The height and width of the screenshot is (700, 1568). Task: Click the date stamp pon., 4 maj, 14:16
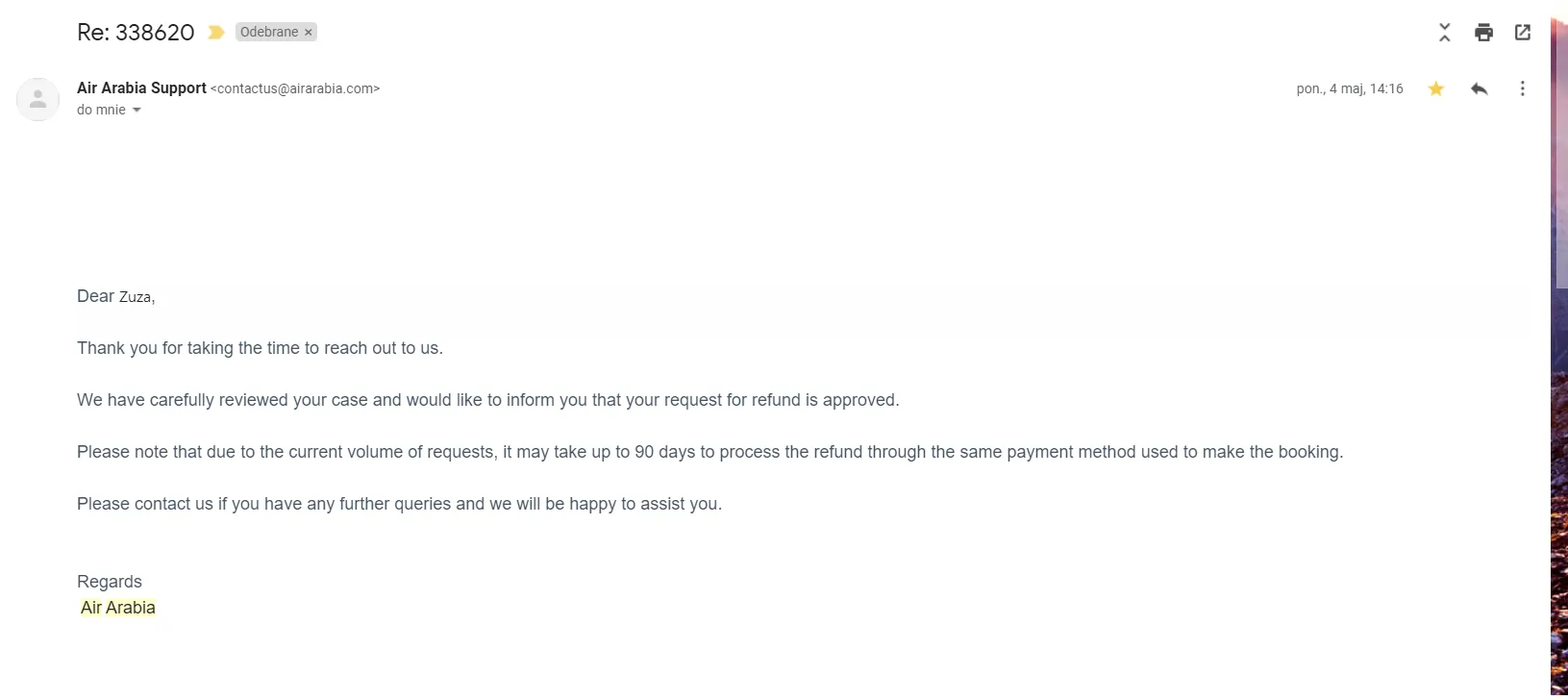coord(1350,88)
